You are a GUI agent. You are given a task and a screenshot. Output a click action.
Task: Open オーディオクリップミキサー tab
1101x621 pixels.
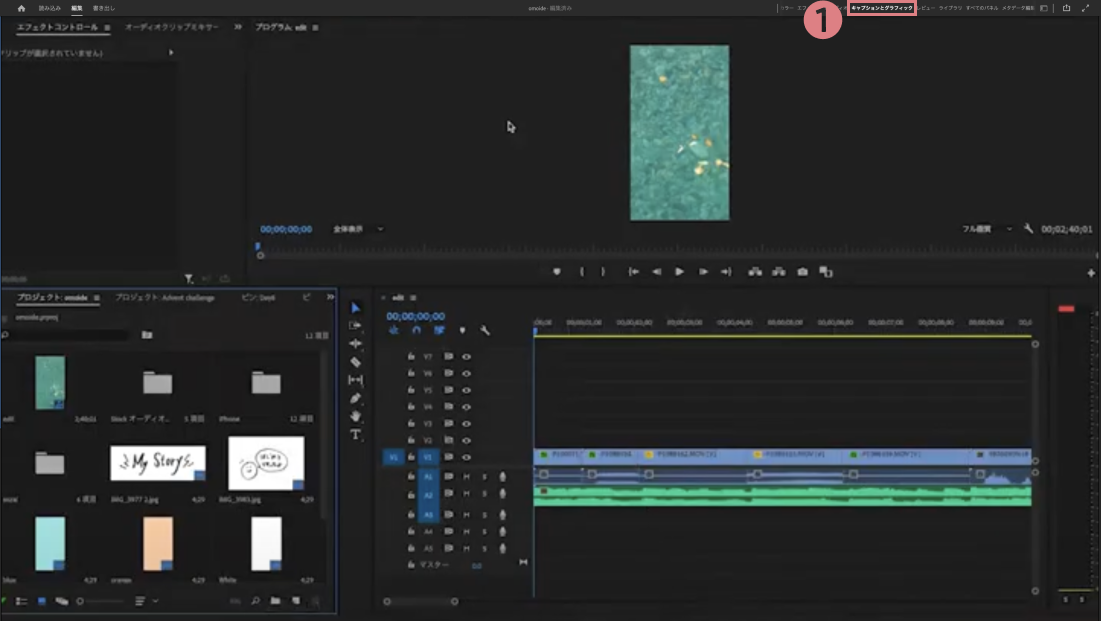point(172,27)
